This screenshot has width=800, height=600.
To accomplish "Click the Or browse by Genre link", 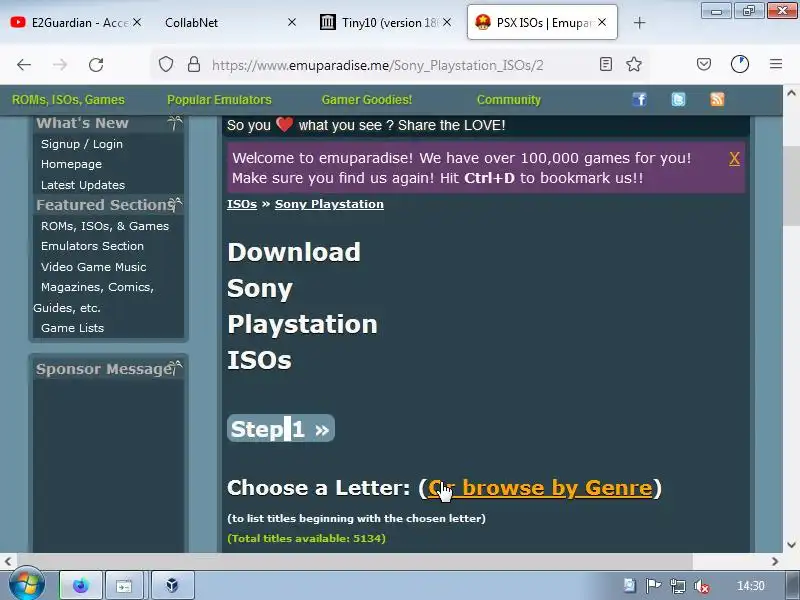I will click(x=540, y=488).
